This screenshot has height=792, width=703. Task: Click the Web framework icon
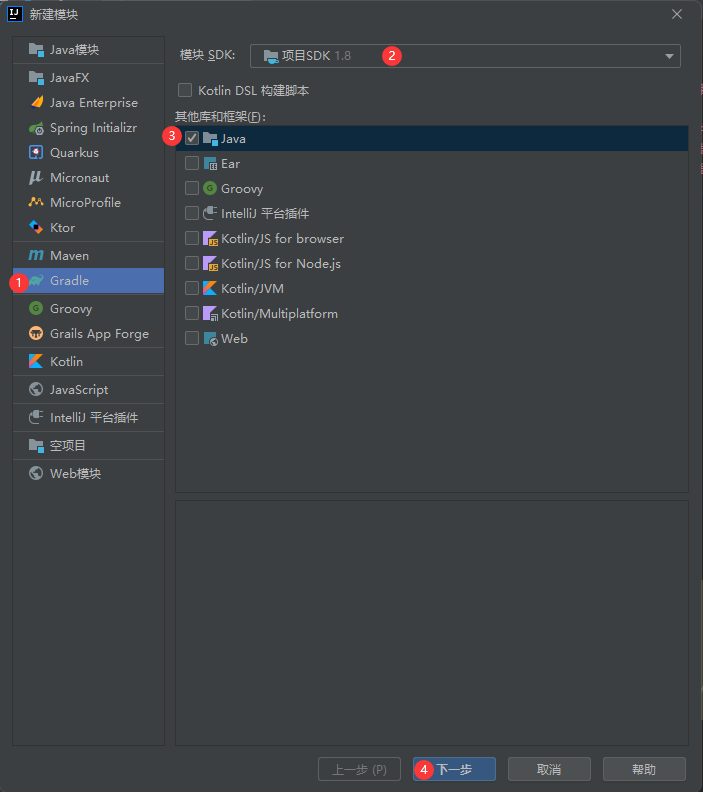(210, 338)
